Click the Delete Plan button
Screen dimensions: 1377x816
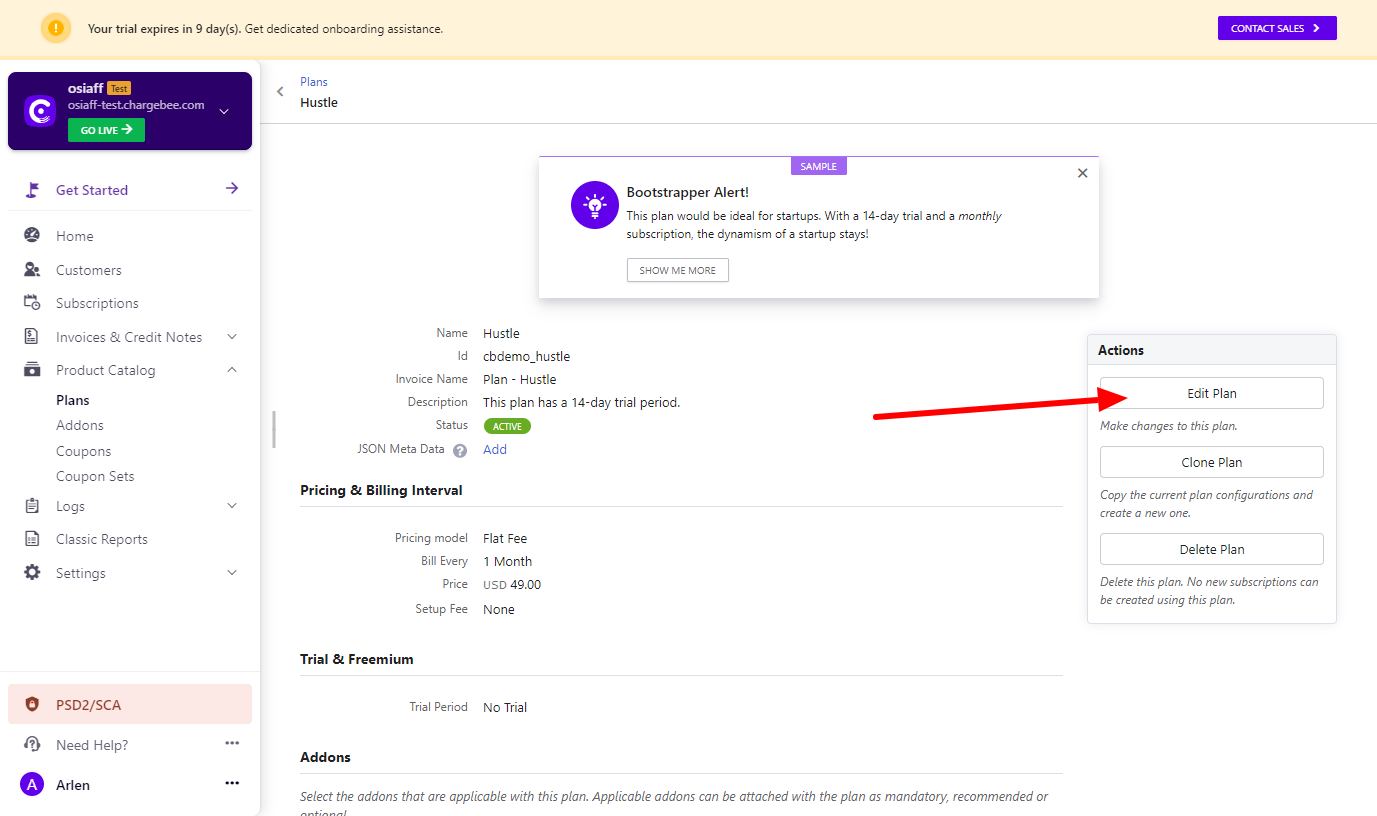[x=1212, y=549]
